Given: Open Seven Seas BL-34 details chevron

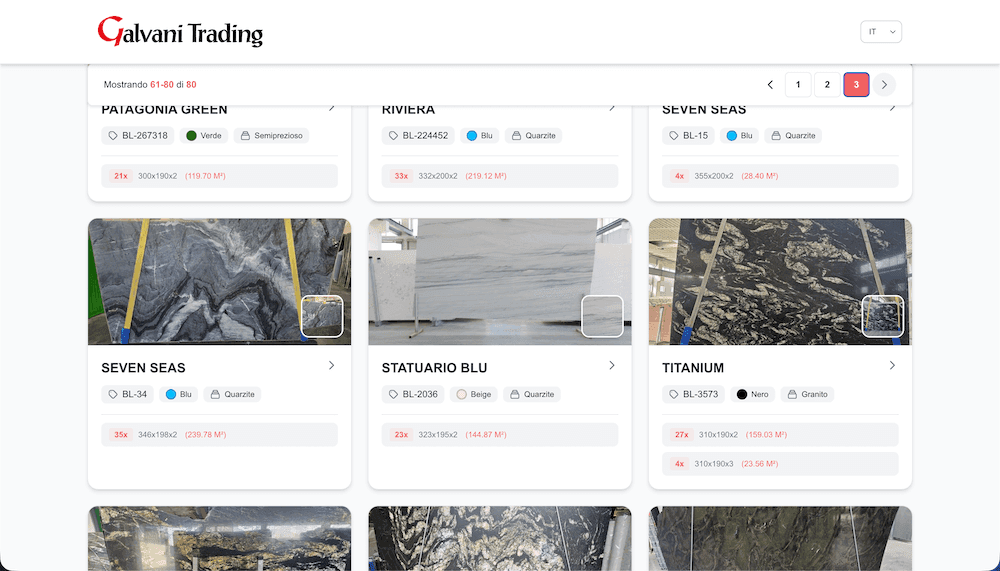Looking at the screenshot, I should (332, 366).
